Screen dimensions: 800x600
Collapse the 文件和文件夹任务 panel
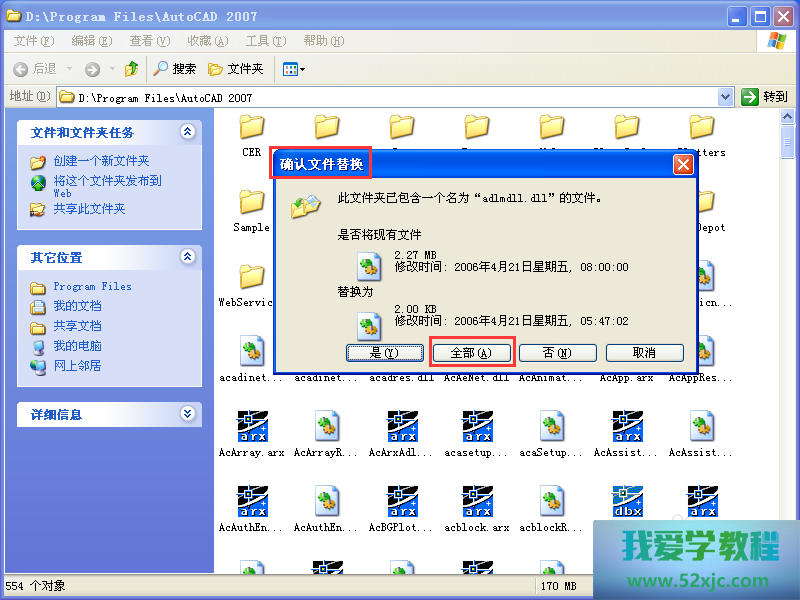point(187,132)
